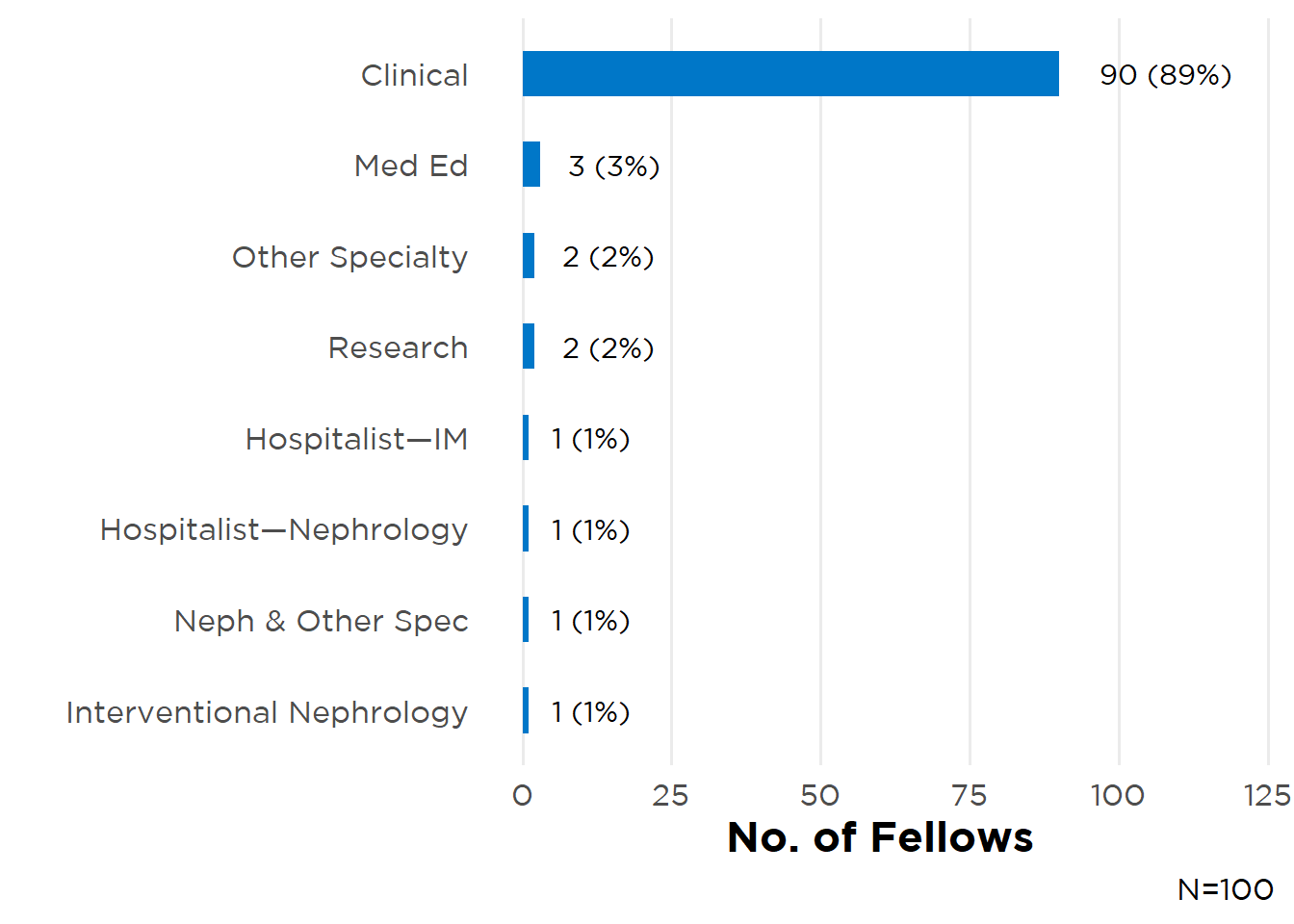Select the Med Ed bar

[531, 165]
